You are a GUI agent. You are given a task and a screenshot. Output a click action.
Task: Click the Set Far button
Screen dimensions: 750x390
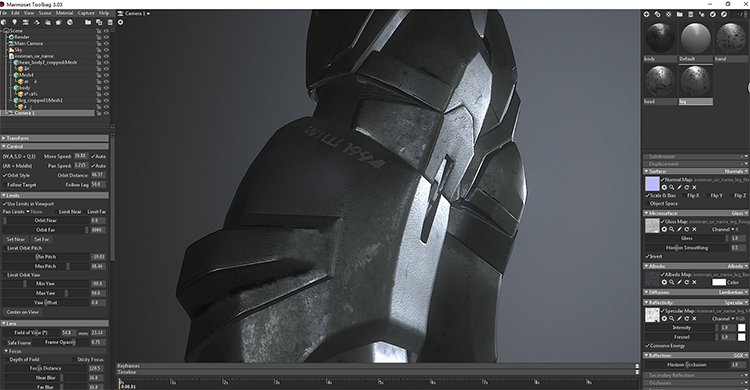coord(42,239)
